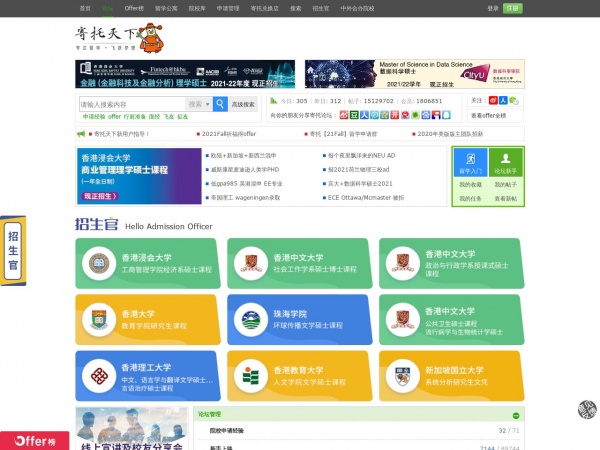This screenshot has height=450, width=600.
Task: Open 申请管理 in top navigation
Action: [x=228, y=8]
